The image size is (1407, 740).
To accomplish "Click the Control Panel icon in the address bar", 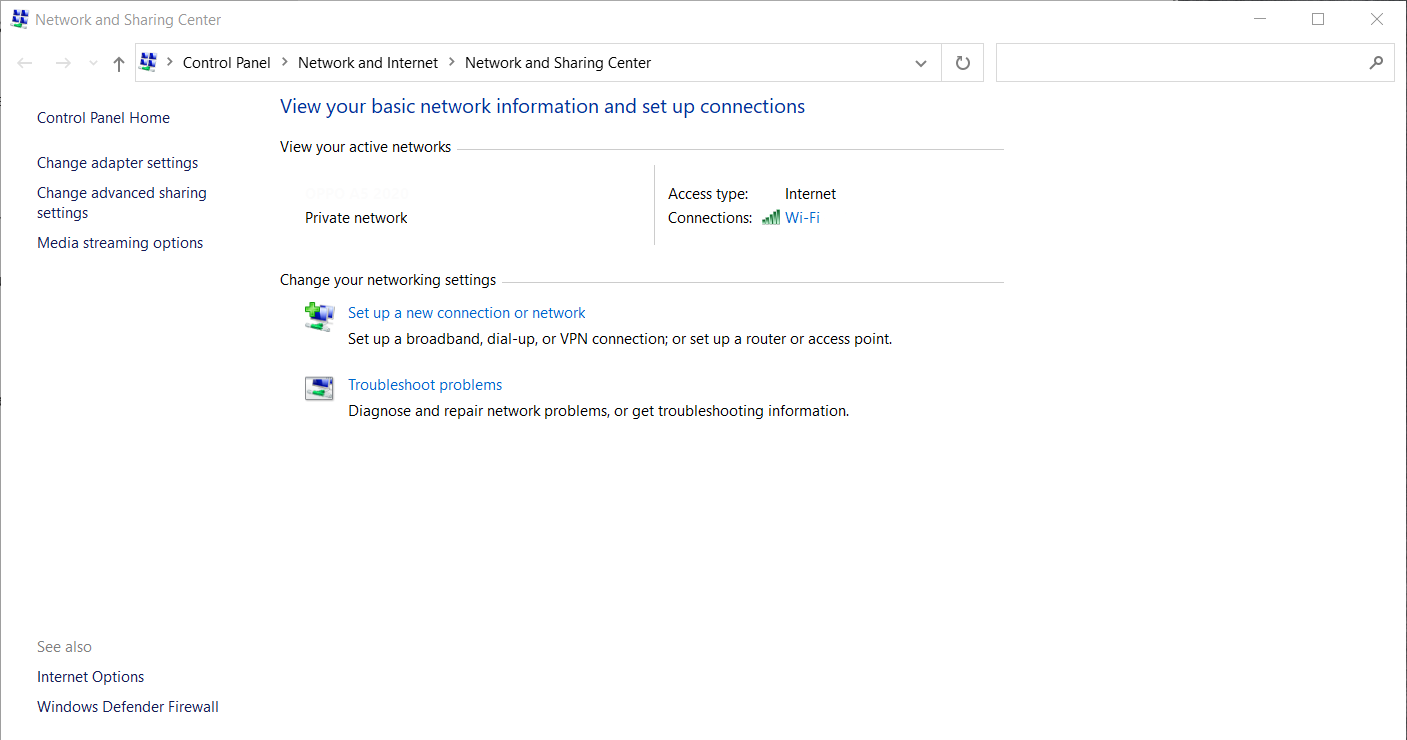I will point(148,62).
